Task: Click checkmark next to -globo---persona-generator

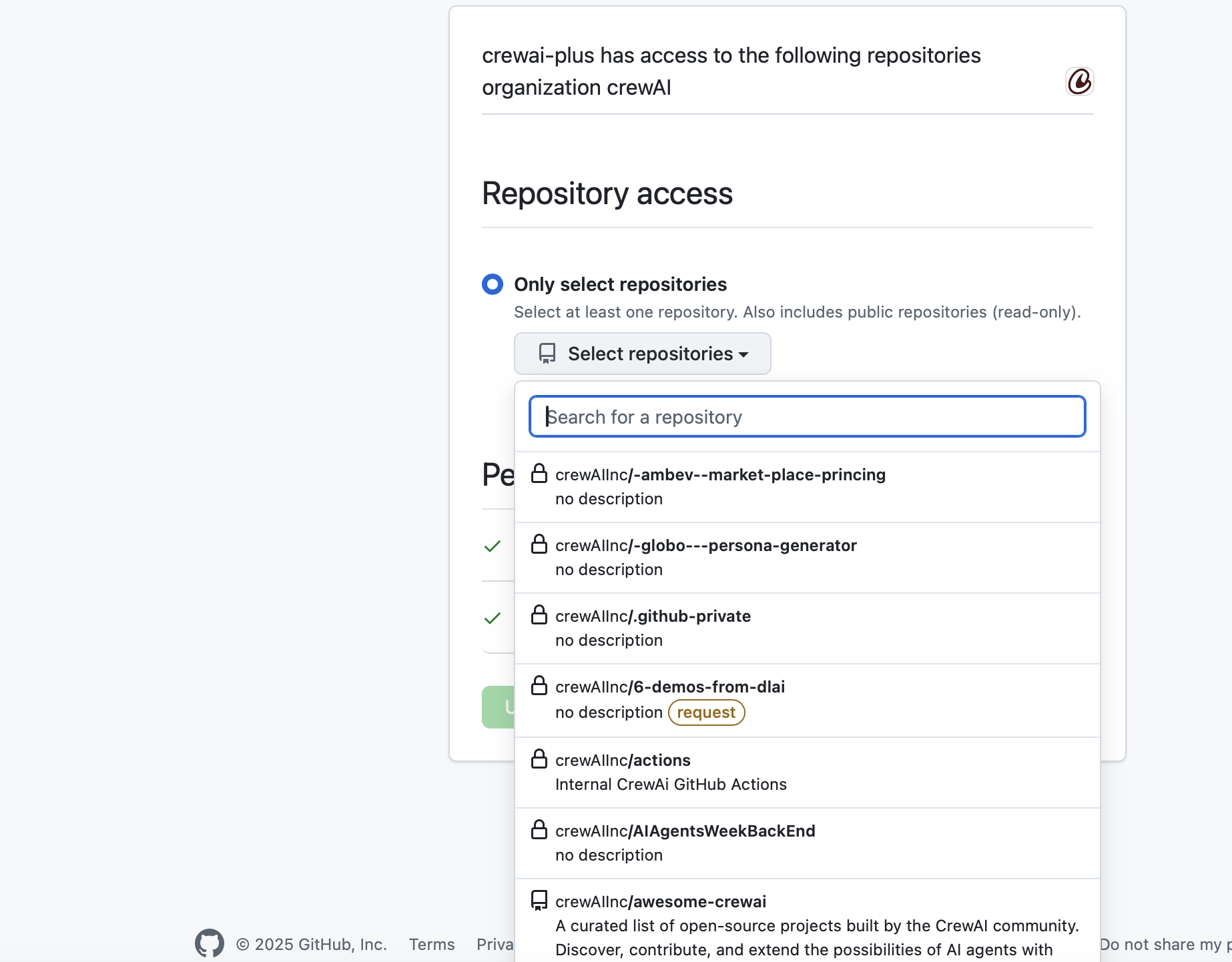Action: [x=492, y=546]
